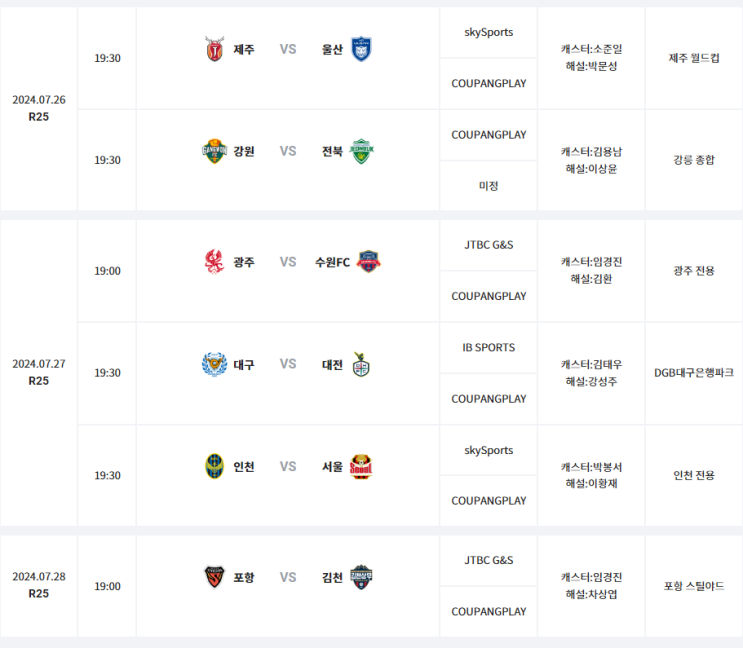Select the 2024.07.27 R25 date cell
The height and width of the screenshot is (648, 743).
point(39,372)
